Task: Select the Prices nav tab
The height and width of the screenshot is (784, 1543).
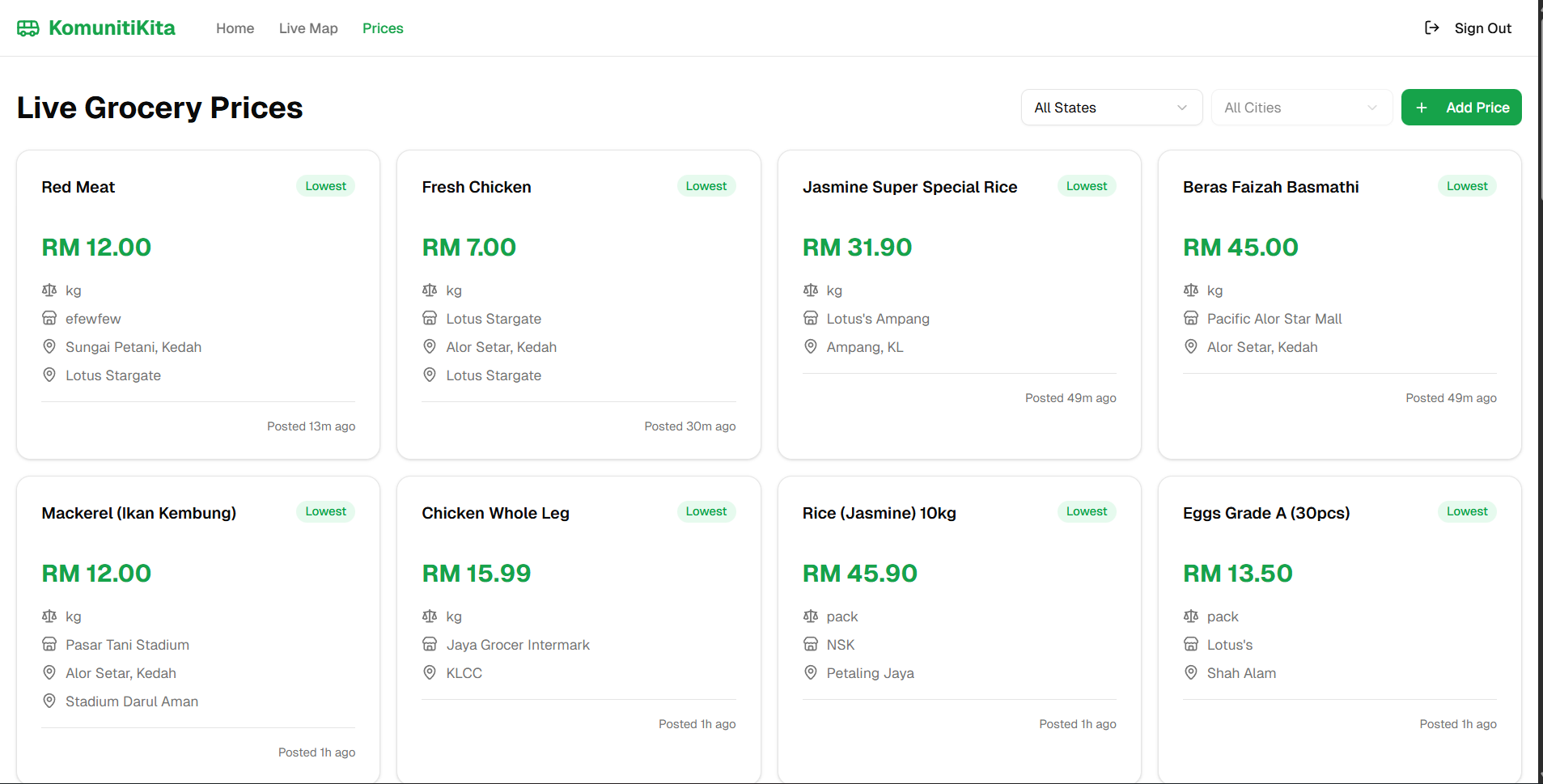Action: point(383,28)
